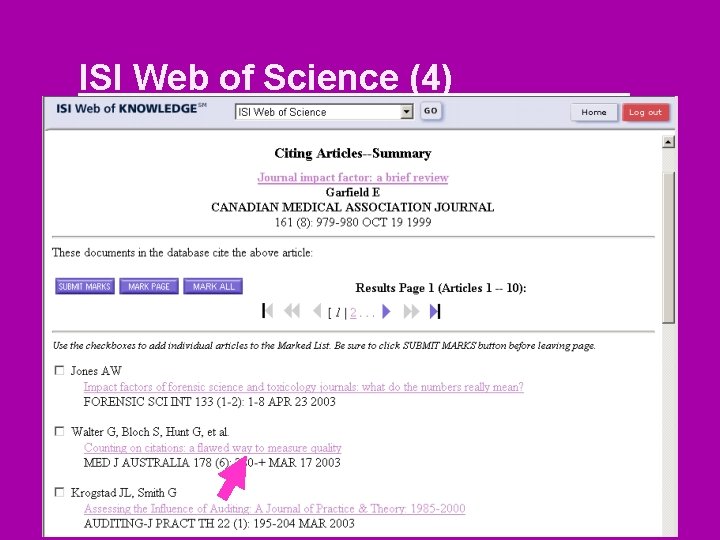Click current page number 1 in pagination

[338, 313]
